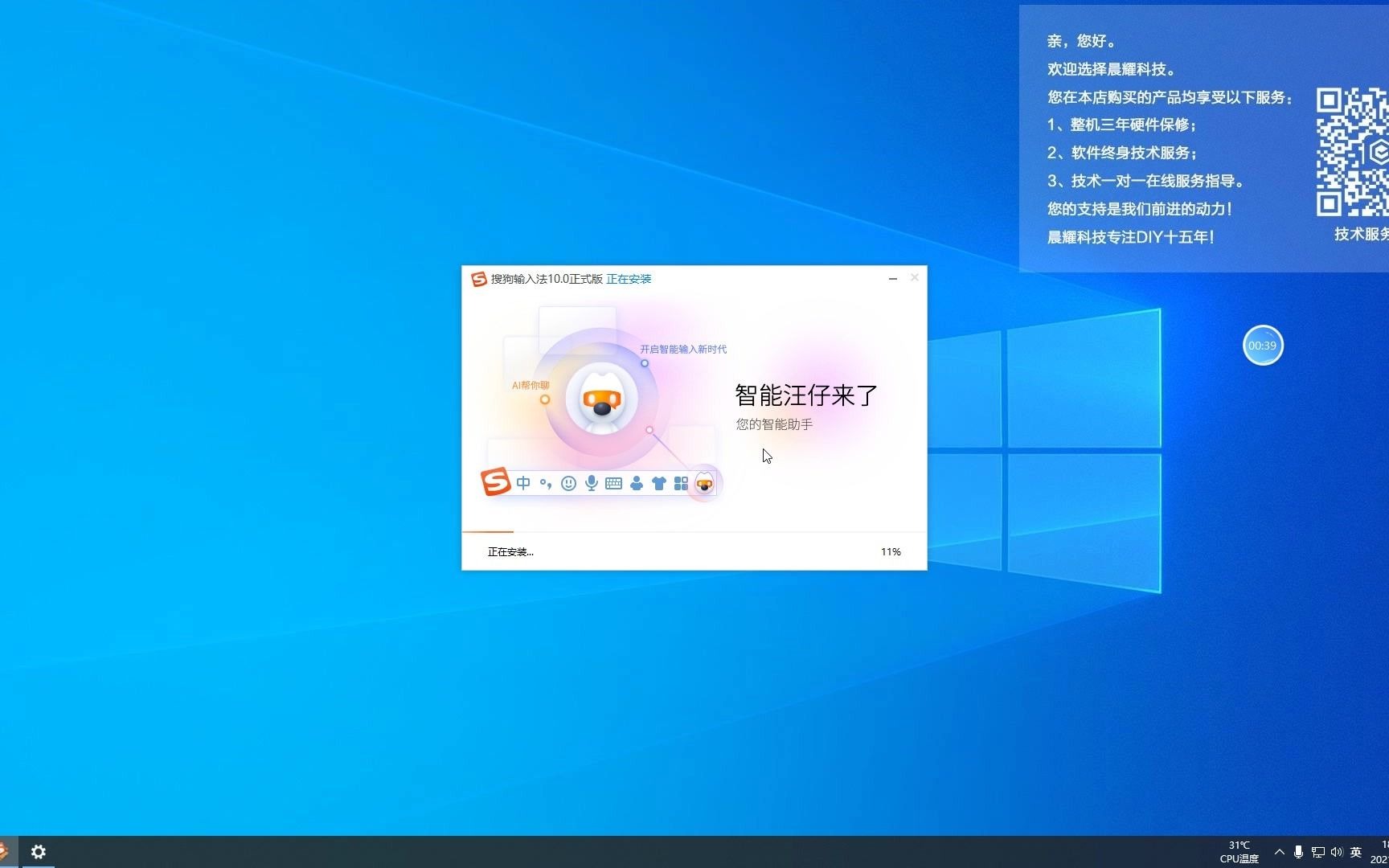Click the microphone voice icon on the Sogou toolbar
The width and height of the screenshot is (1389, 868).
point(592,483)
